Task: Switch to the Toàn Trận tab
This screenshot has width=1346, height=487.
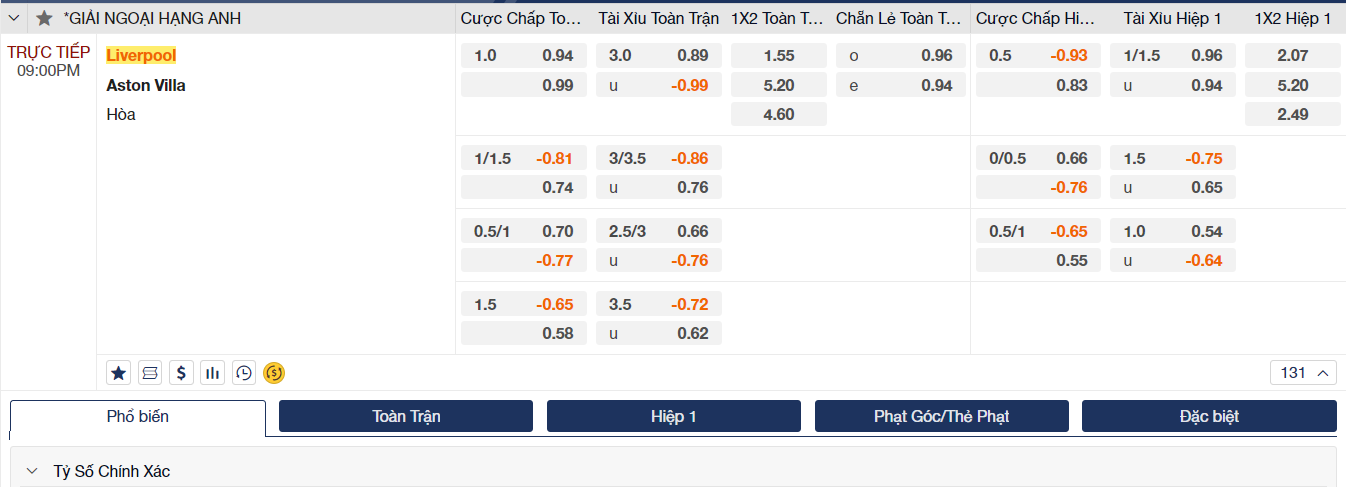Action: click(x=406, y=416)
